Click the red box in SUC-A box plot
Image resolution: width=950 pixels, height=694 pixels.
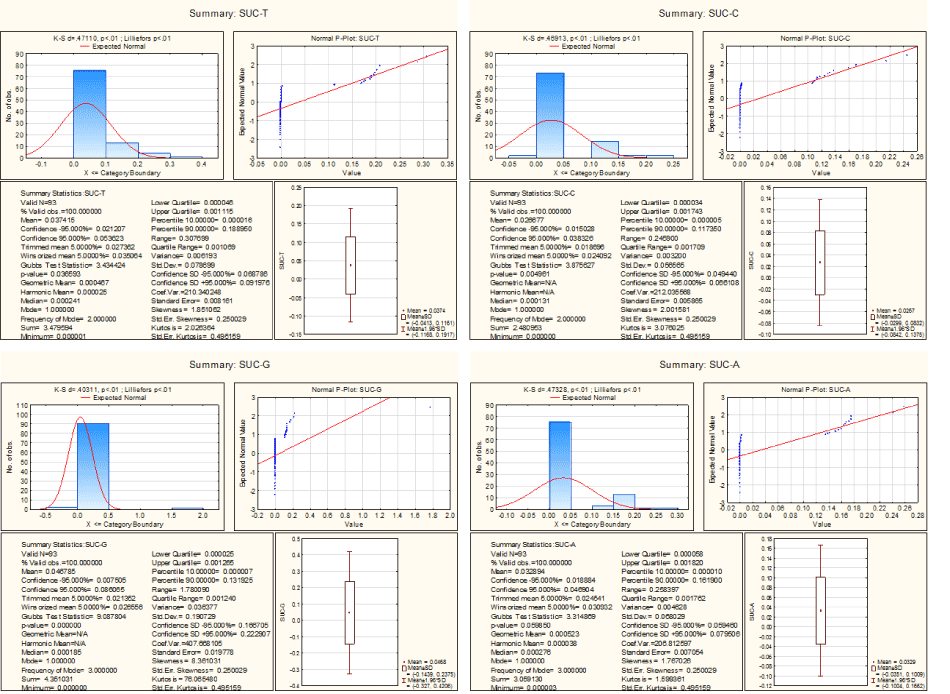[820, 610]
